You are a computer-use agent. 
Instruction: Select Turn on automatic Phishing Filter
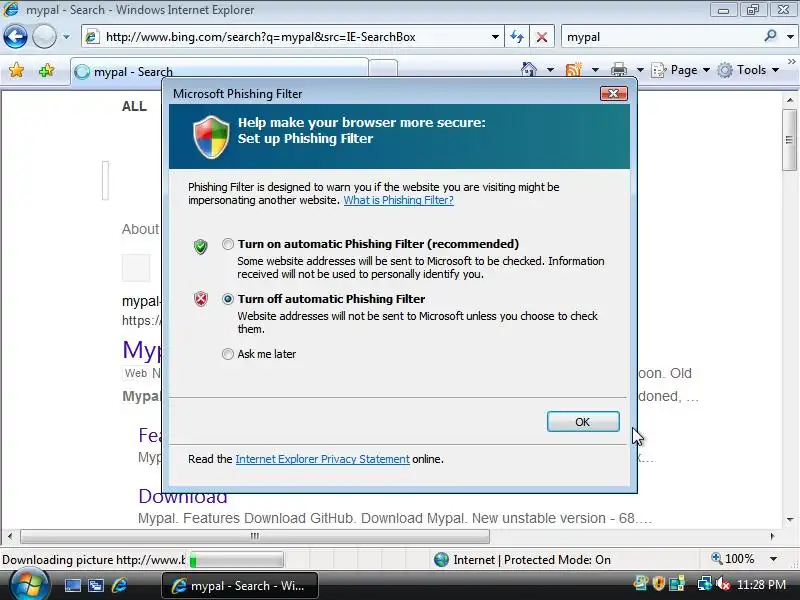tap(228, 244)
